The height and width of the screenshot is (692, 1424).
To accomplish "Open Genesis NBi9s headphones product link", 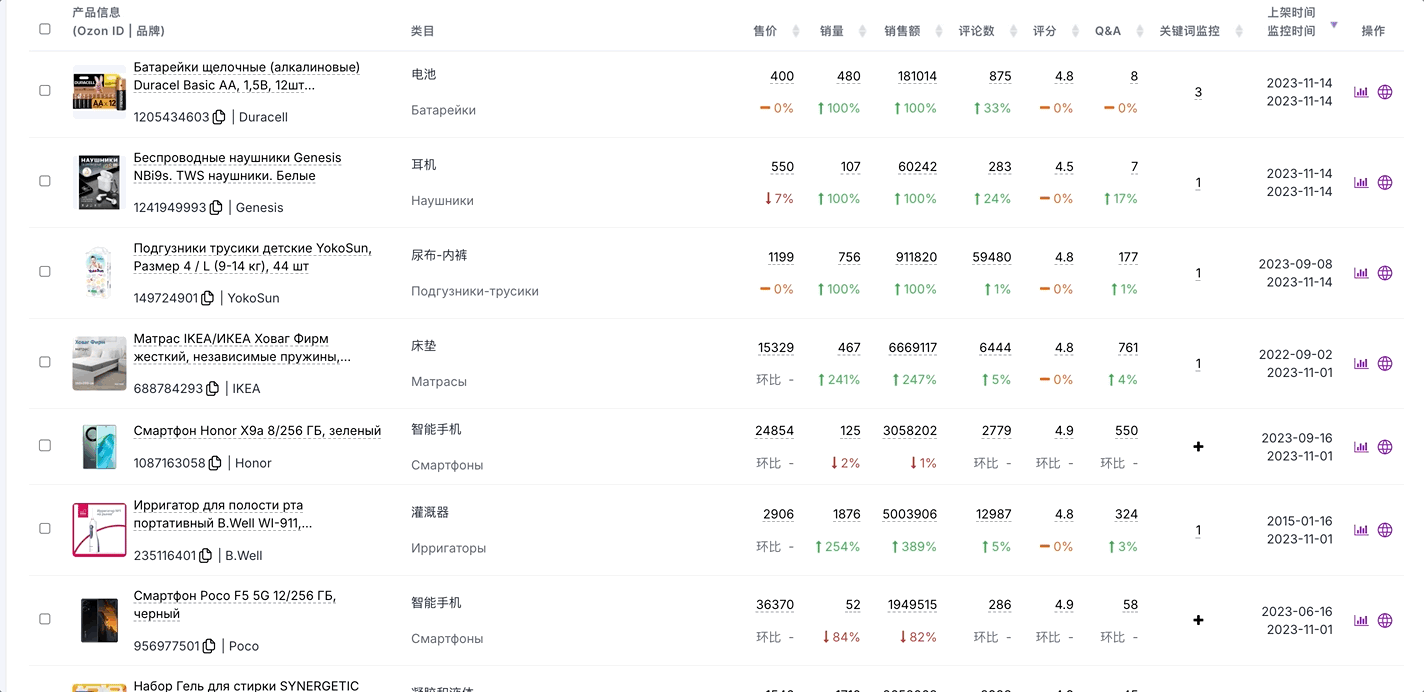I will tap(237, 166).
